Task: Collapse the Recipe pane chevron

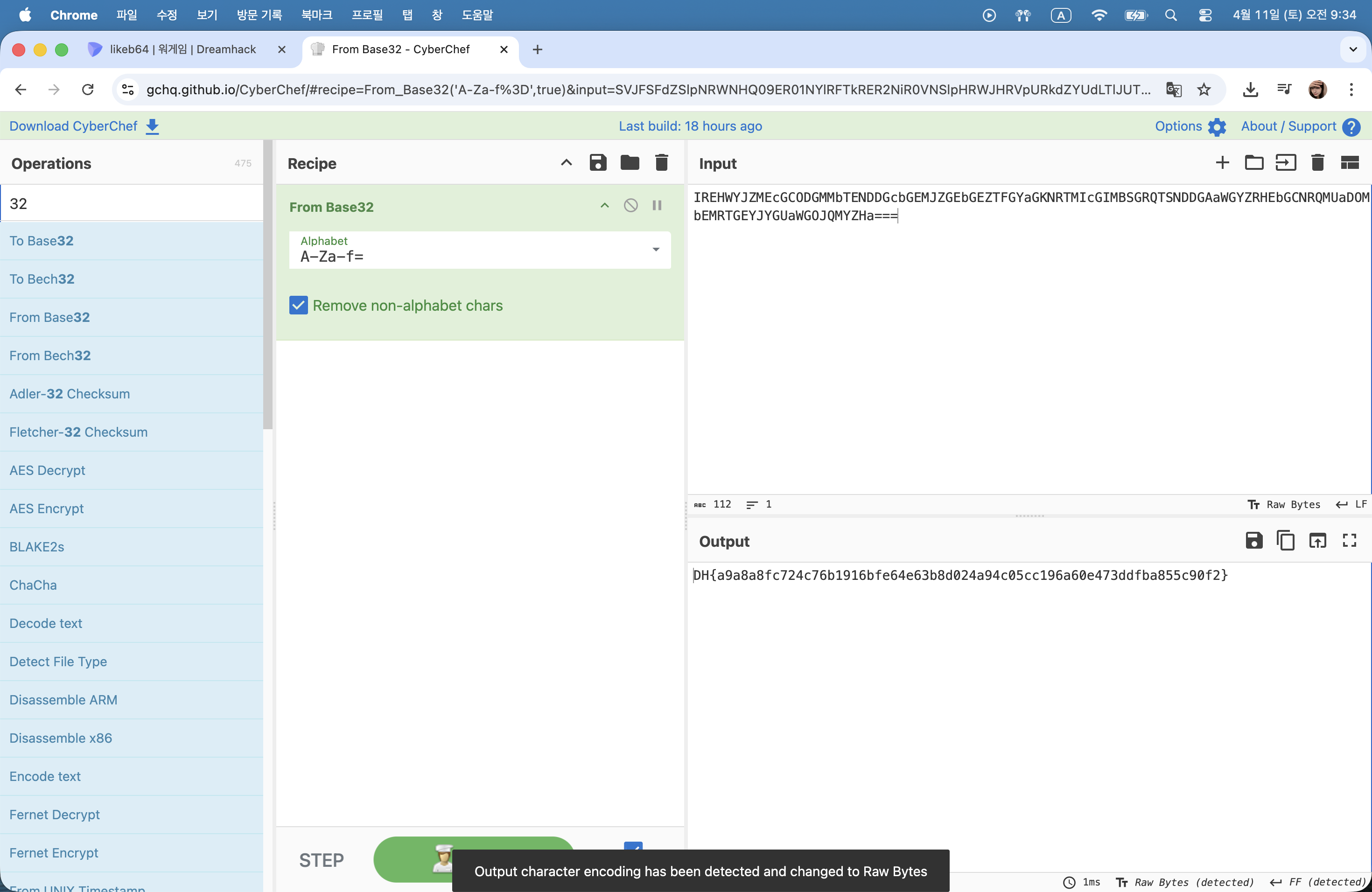Action: [566, 163]
